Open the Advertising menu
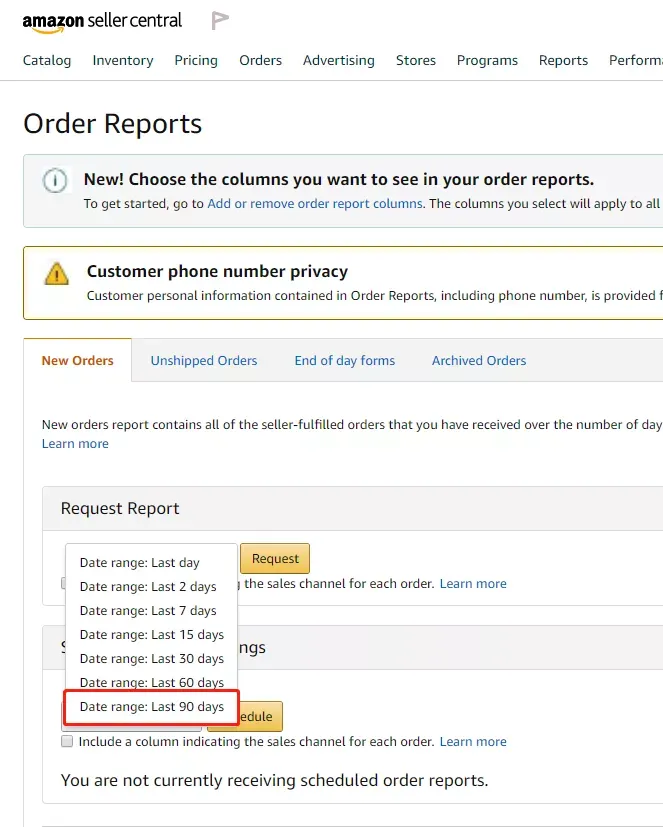The image size is (663, 827). pos(339,60)
